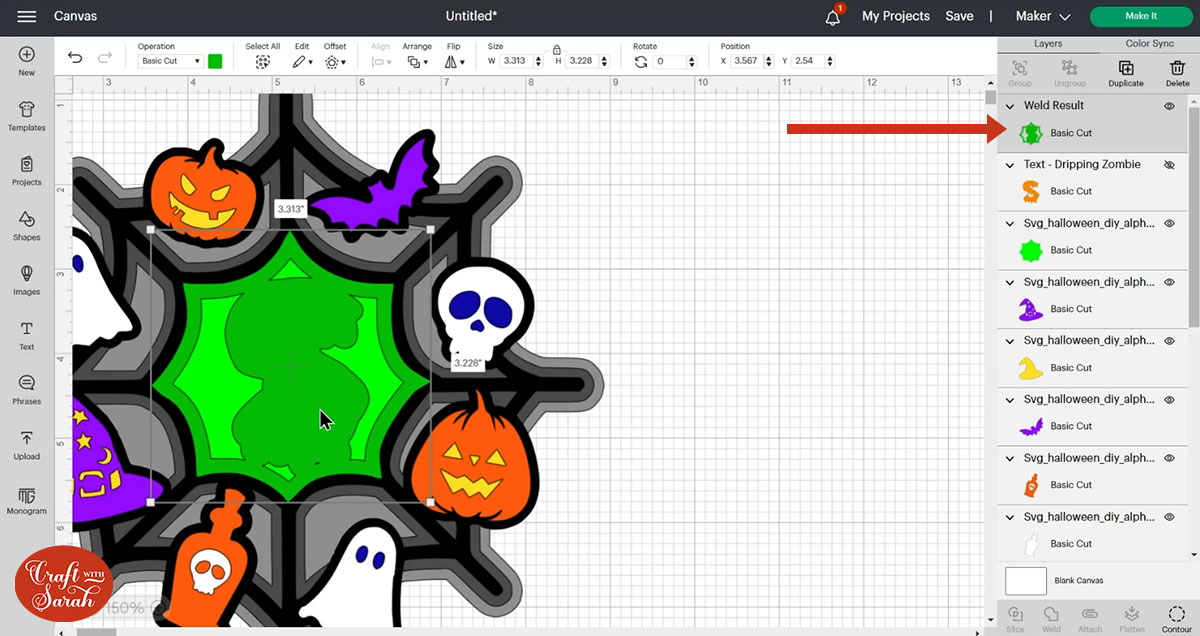Toggle visibility of yellow hat layer
Screen dimensions: 1200x636
tap(1169, 341)
